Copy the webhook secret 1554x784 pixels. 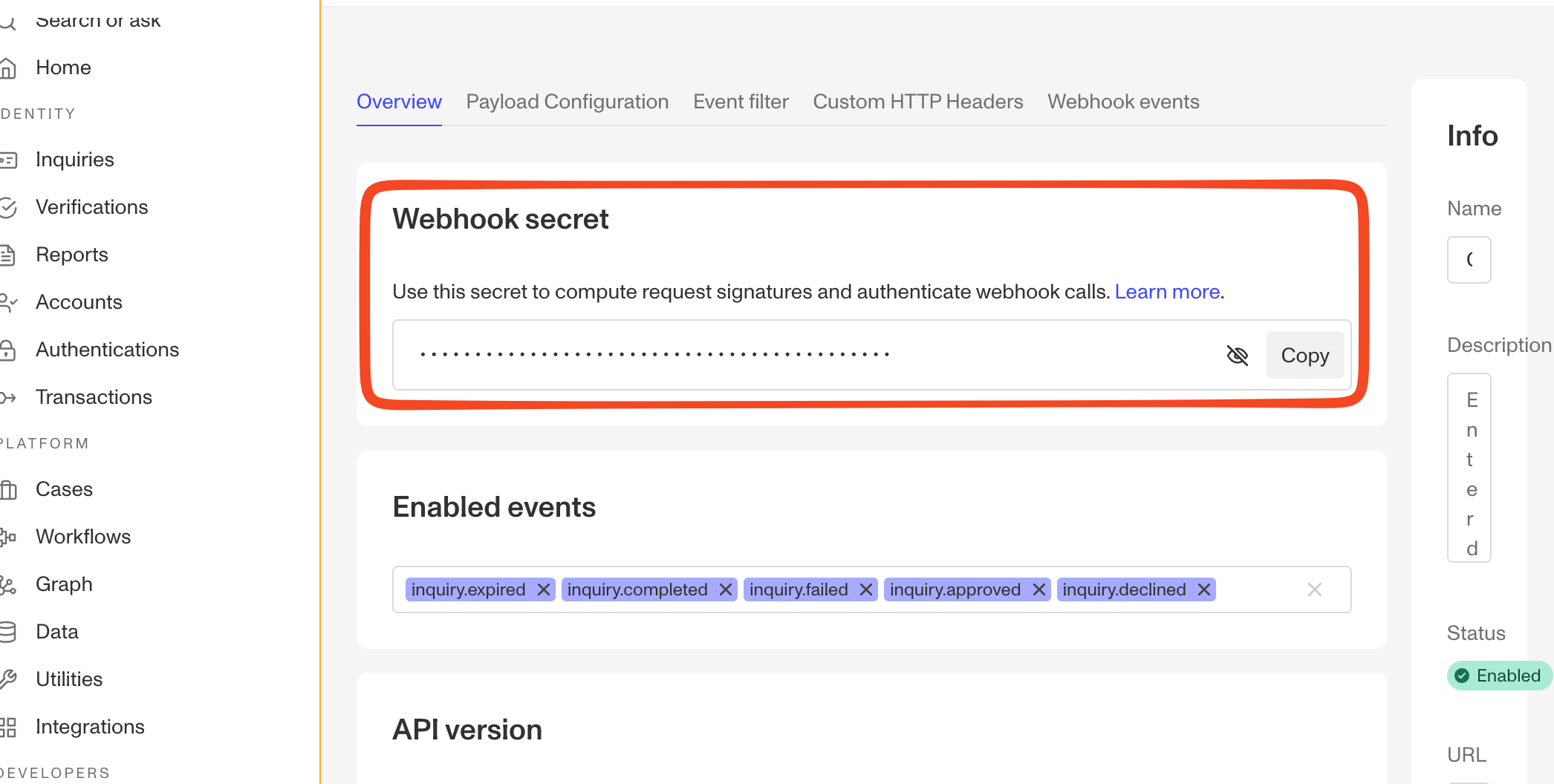tap(1305, 356)
